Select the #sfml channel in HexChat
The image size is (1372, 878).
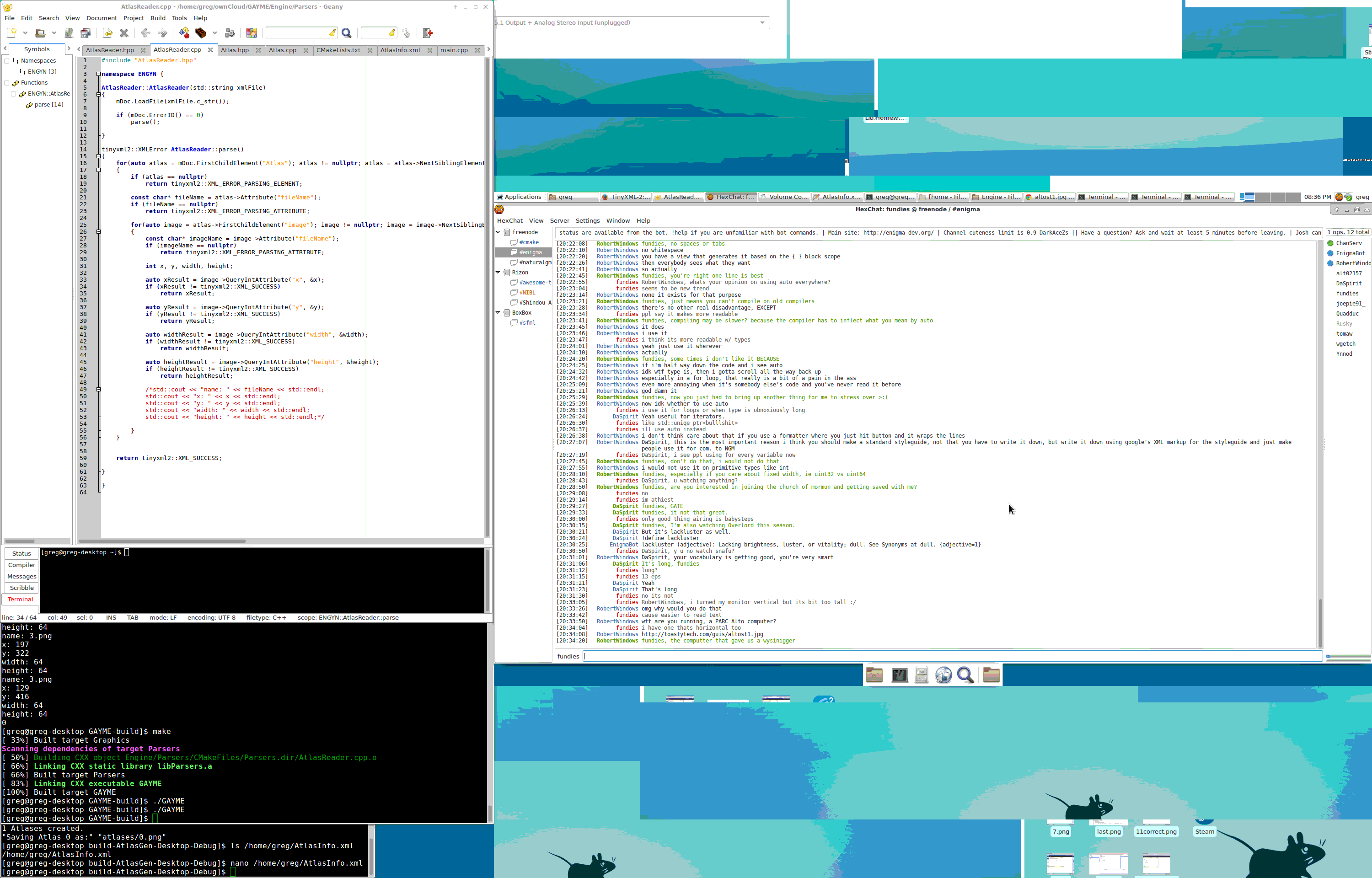[527, 323]
